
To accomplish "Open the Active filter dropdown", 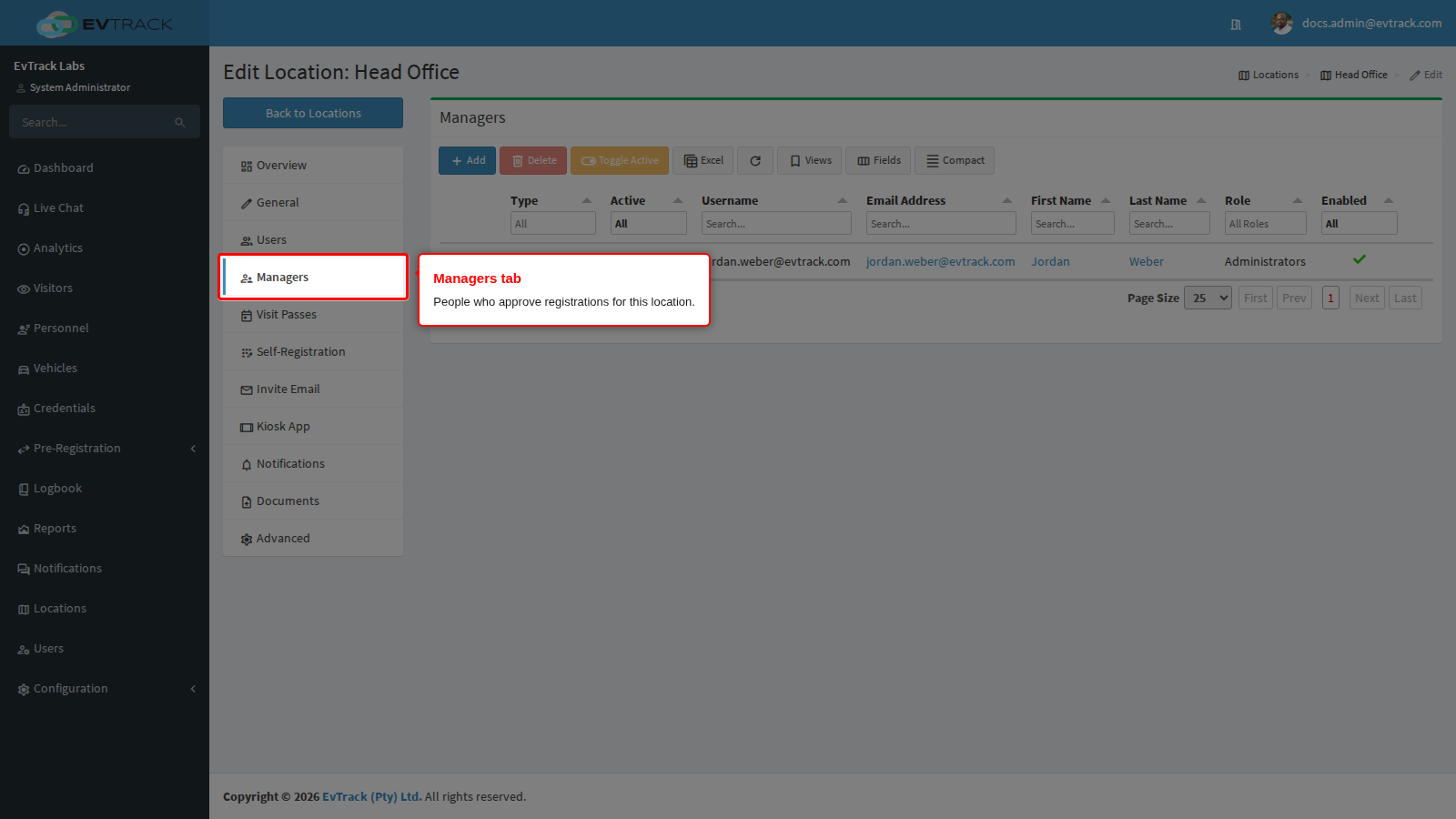I will coord(649,223).
